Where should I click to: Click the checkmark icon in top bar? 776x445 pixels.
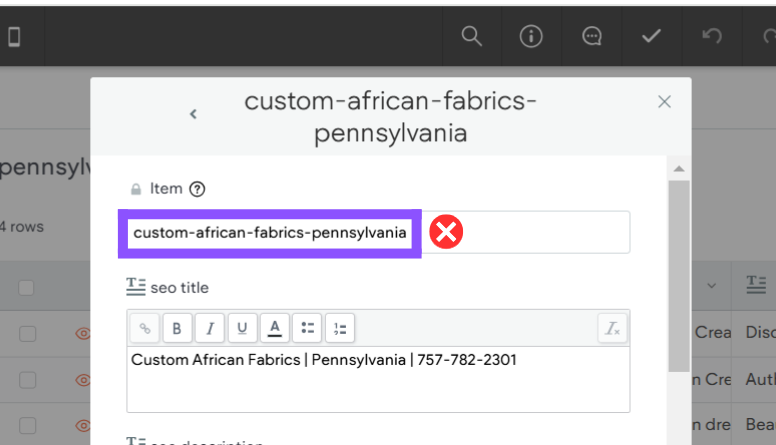(x=651, y=36)
